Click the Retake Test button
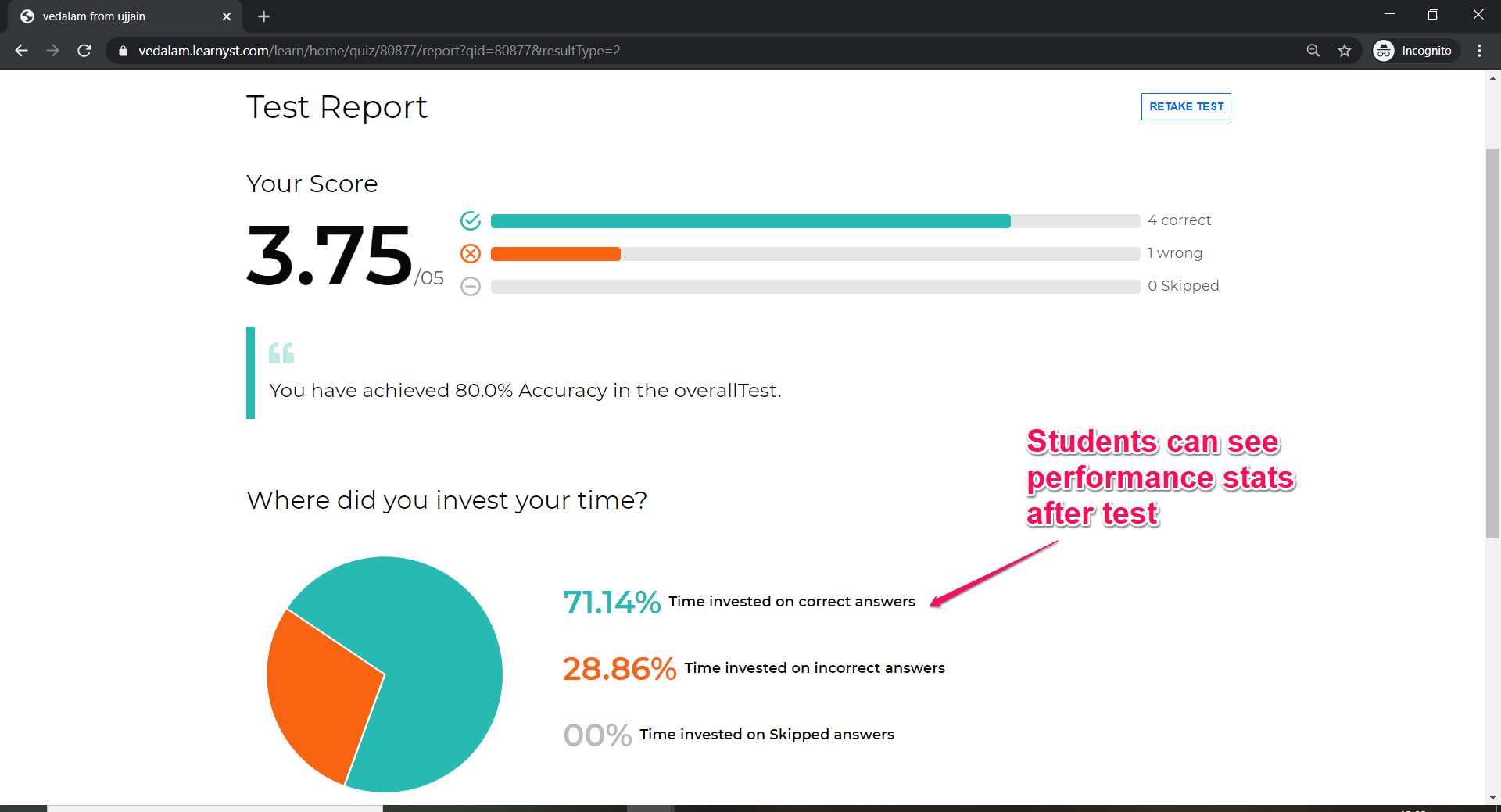1501x812 pixels. pos(1186,107)
